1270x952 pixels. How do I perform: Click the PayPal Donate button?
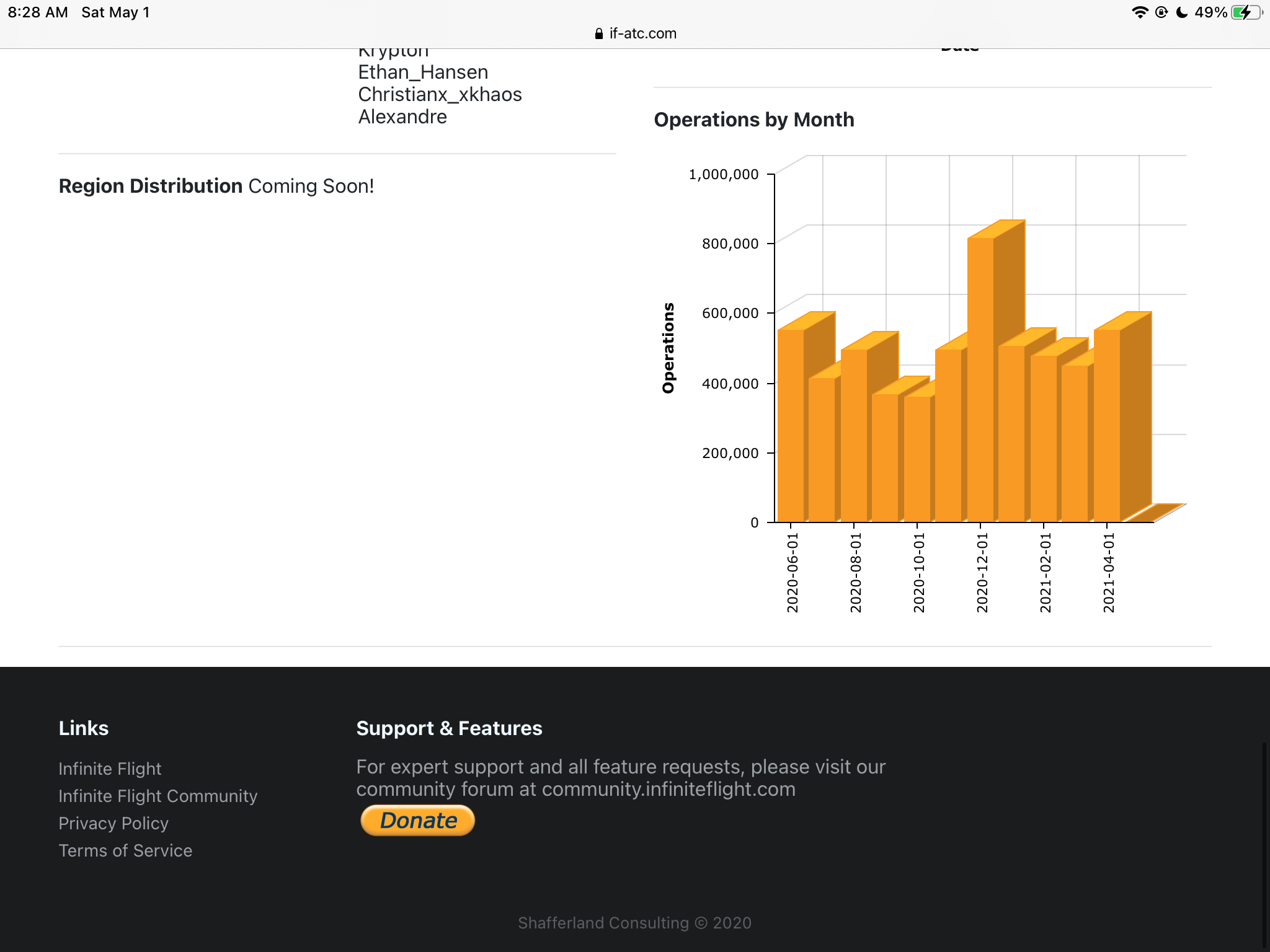coord(418,821)
